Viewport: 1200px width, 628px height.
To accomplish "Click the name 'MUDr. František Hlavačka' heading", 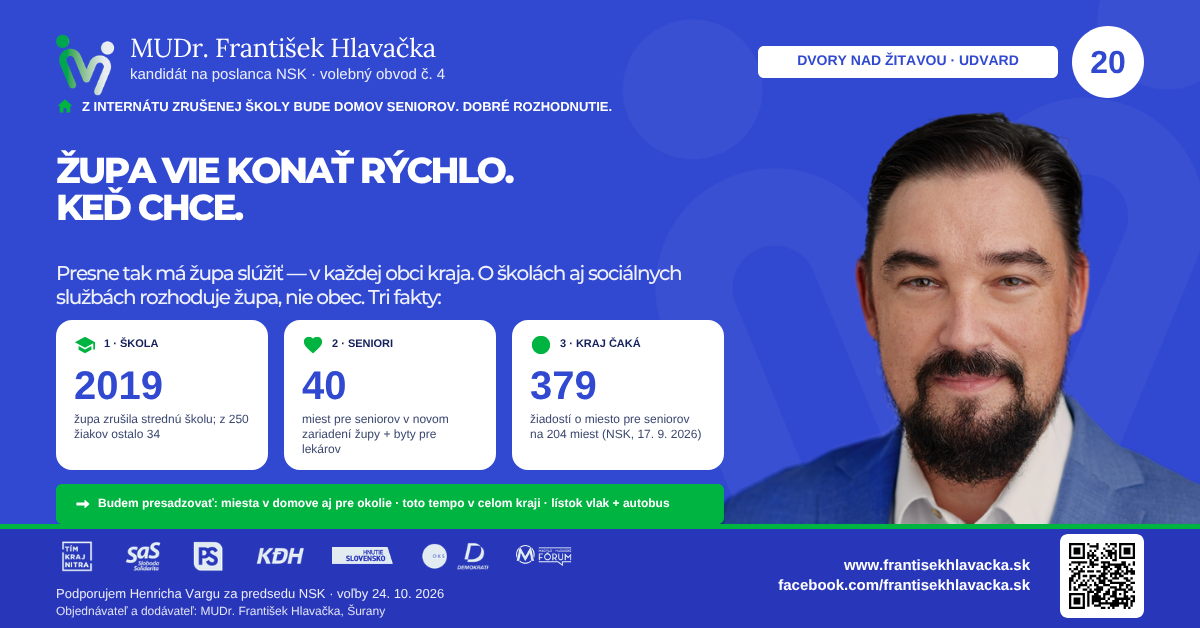I will [283, 48].
